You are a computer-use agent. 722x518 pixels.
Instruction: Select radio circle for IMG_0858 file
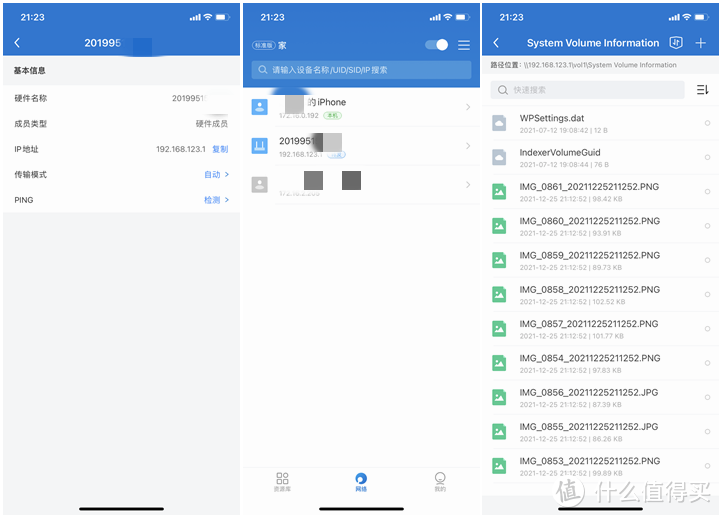point(707,294)
